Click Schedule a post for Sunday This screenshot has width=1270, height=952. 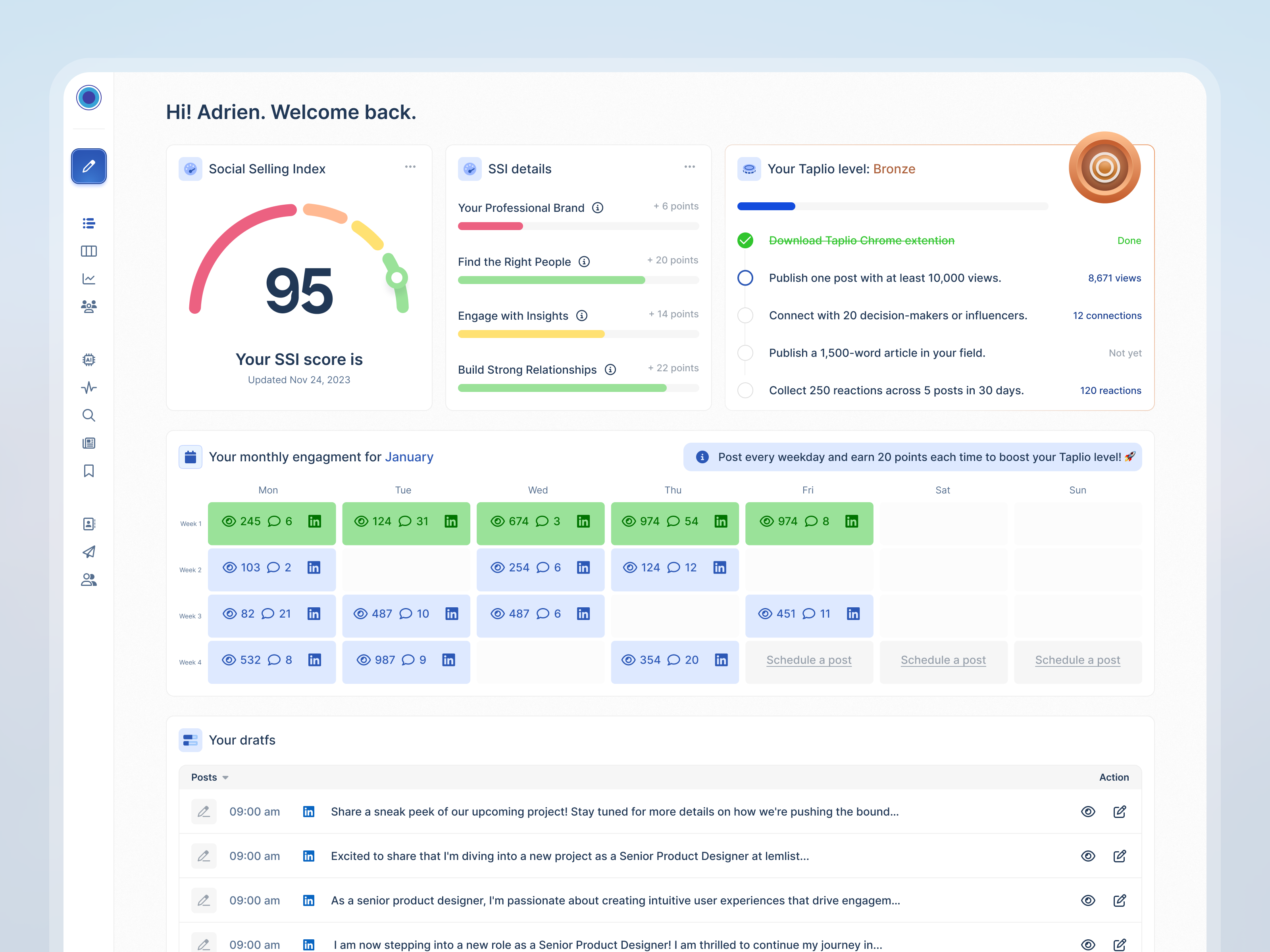pyautogui.click(x=1078, y=660)
